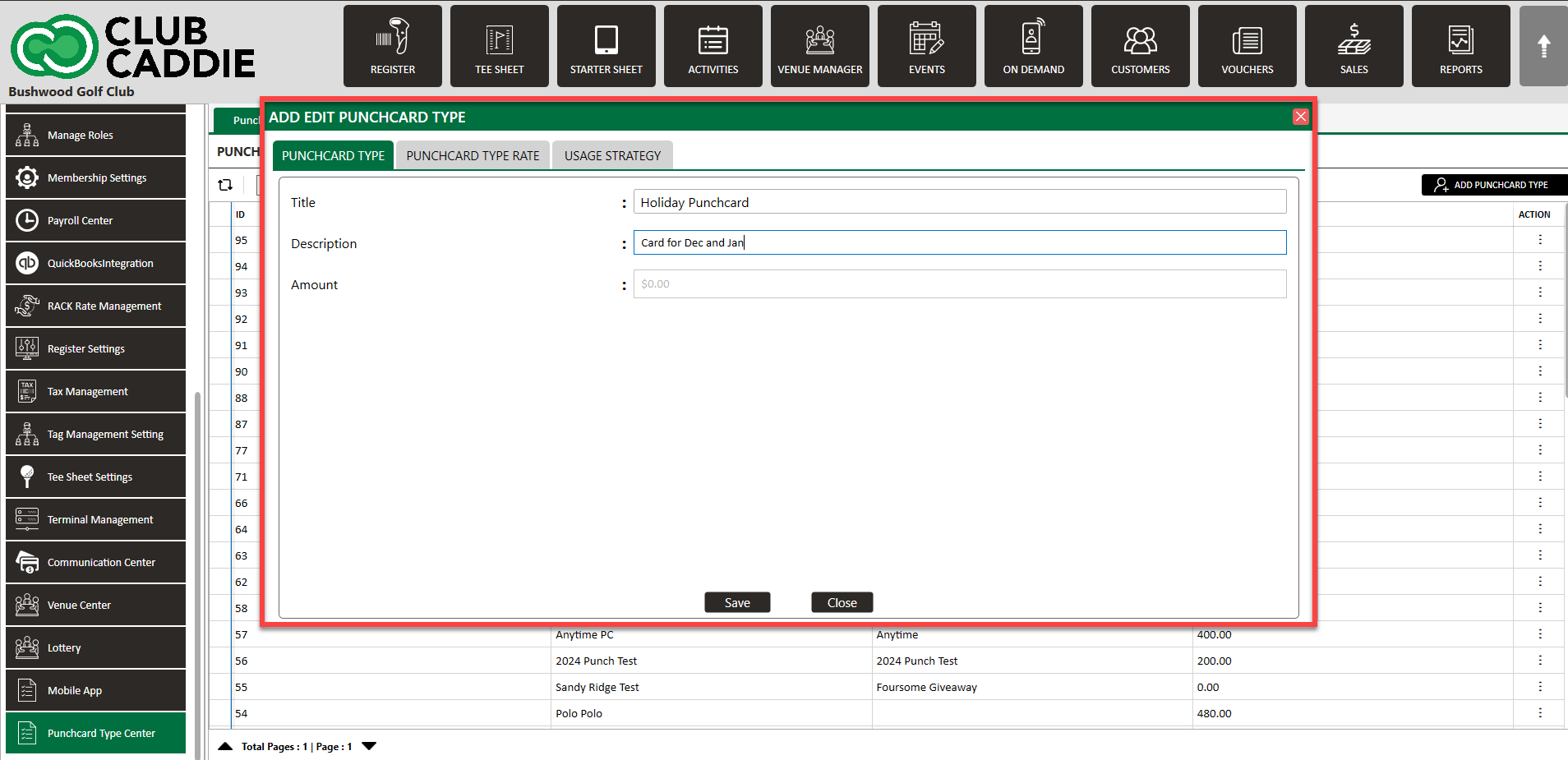Click the Add Punchcard Type button
The image size is (1568, 760).
pos(1493,185)
